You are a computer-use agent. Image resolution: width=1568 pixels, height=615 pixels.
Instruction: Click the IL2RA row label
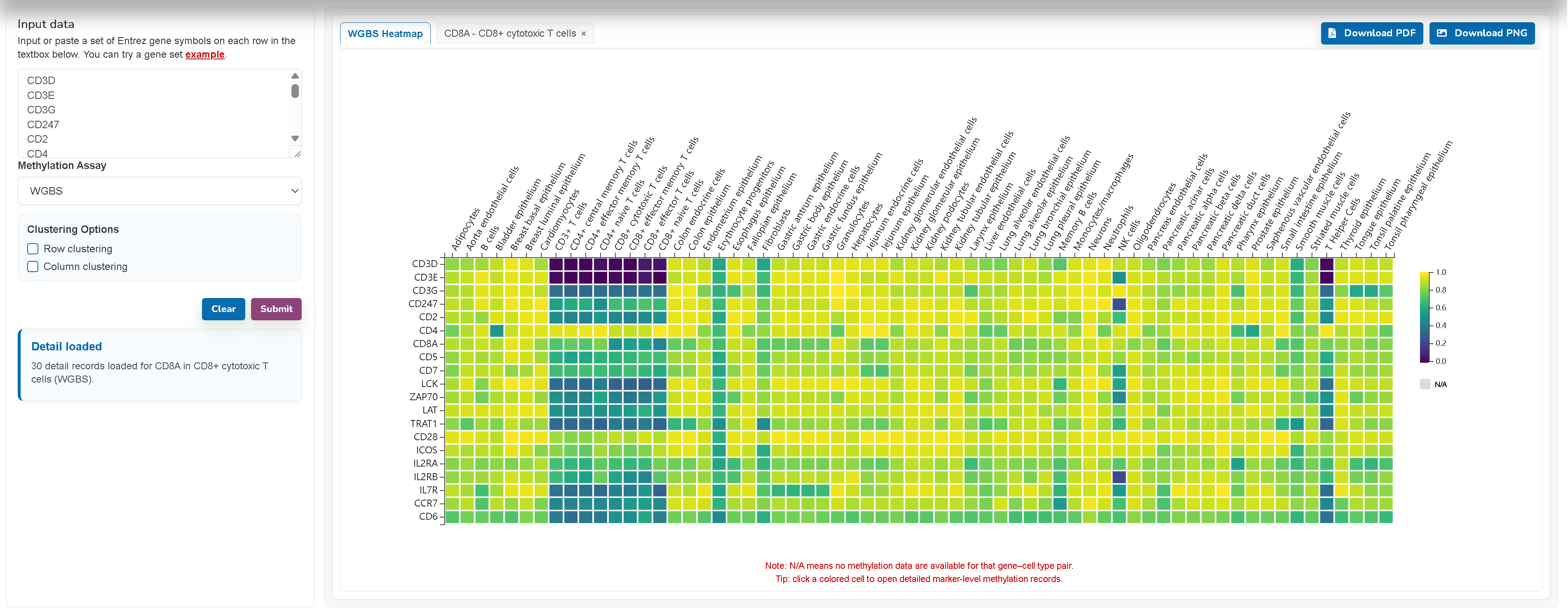[425, 464]
